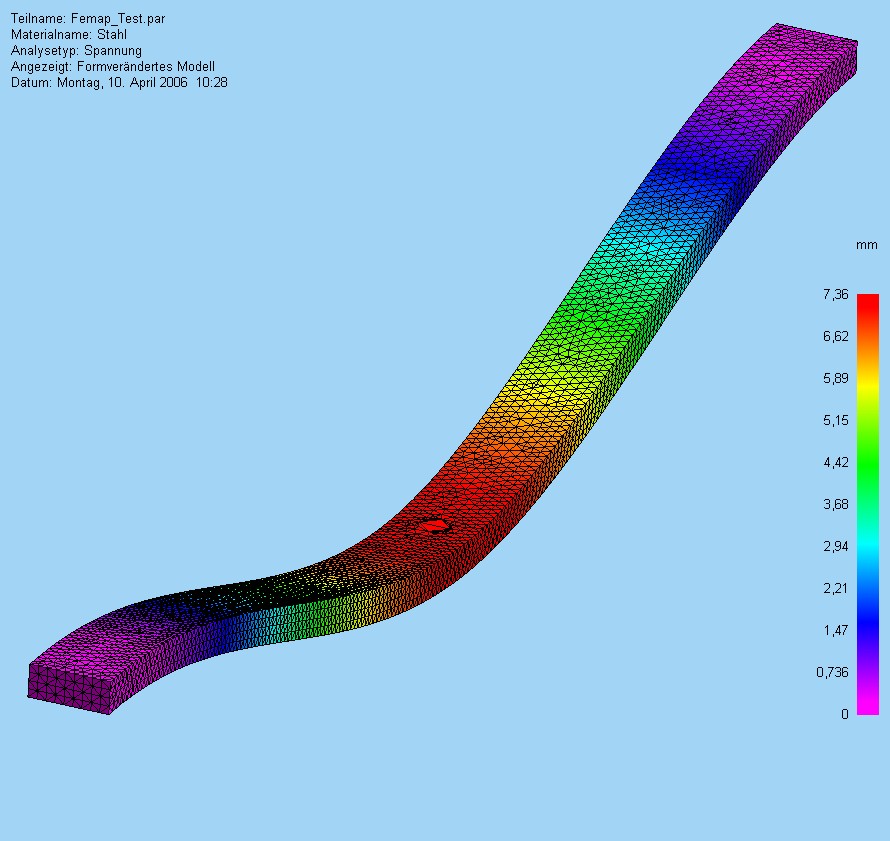This screenshot has height=841, width=890.
Task: Click the 3,68 legend value
Action: tap(836, 504)
